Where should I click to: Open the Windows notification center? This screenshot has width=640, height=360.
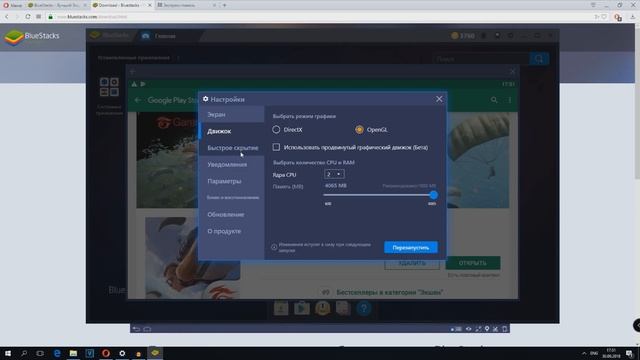coord(629,353)
